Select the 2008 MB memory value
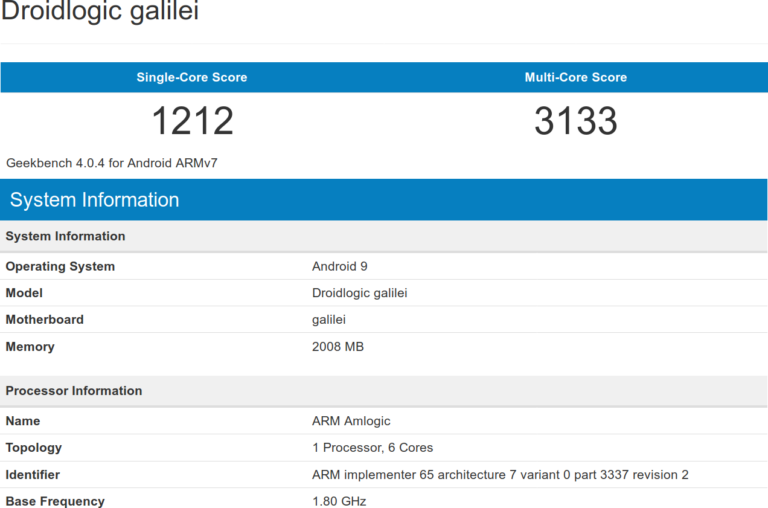 tap(338, 347)
